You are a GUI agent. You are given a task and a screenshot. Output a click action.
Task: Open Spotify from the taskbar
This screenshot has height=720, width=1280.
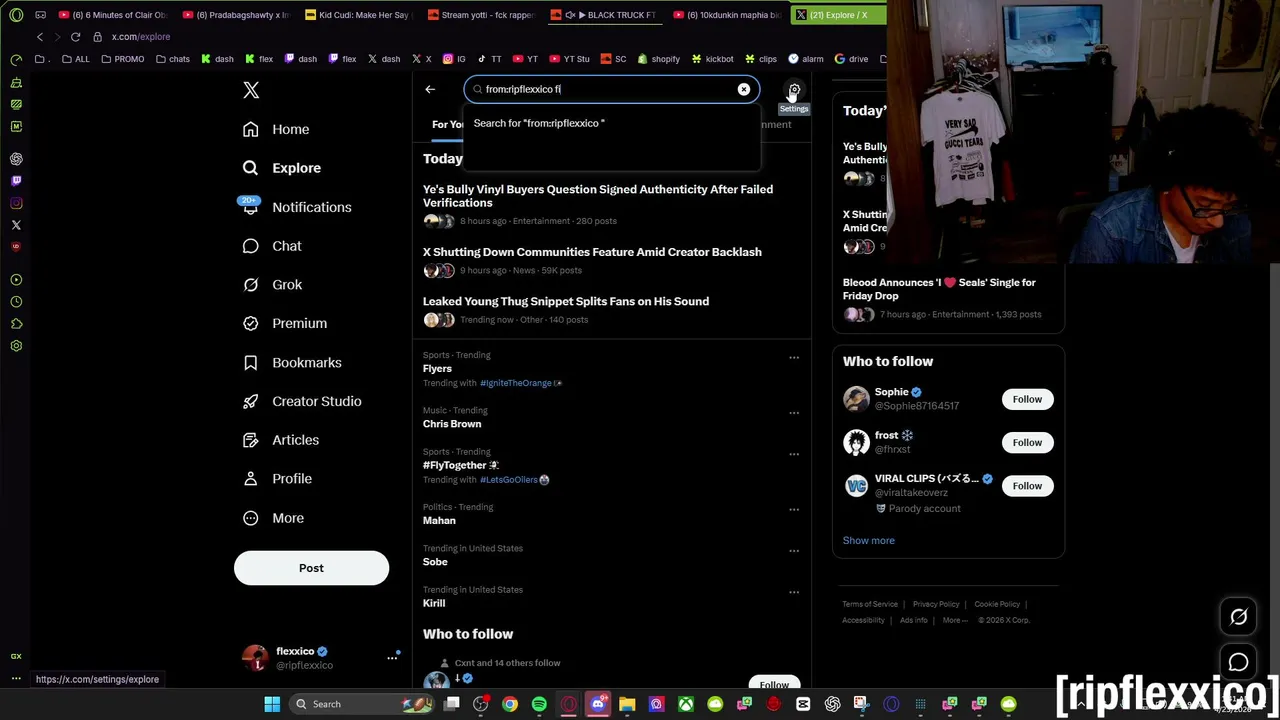[539, 704]
